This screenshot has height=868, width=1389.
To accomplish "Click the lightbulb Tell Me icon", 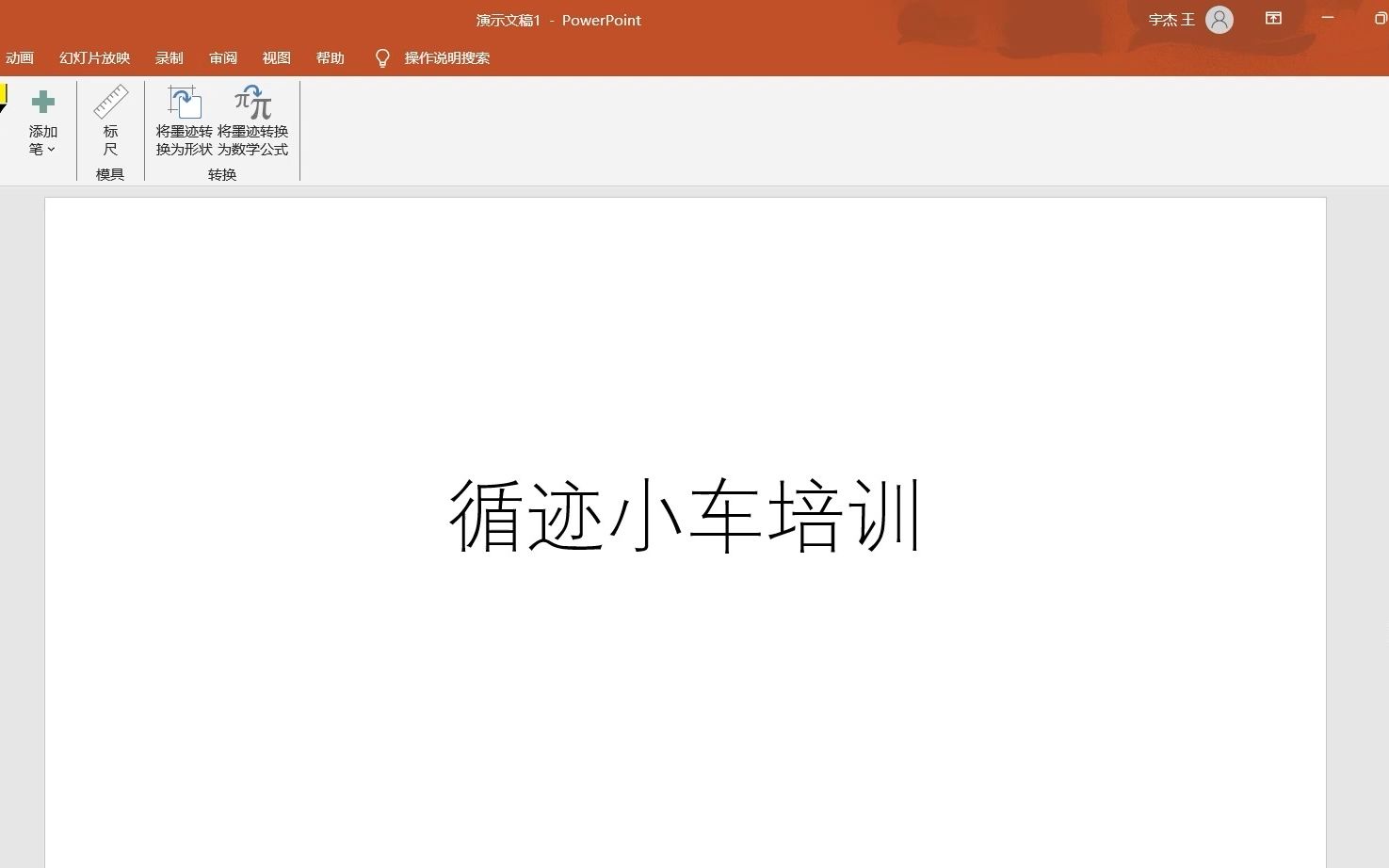I will click(x=382, y=58).
